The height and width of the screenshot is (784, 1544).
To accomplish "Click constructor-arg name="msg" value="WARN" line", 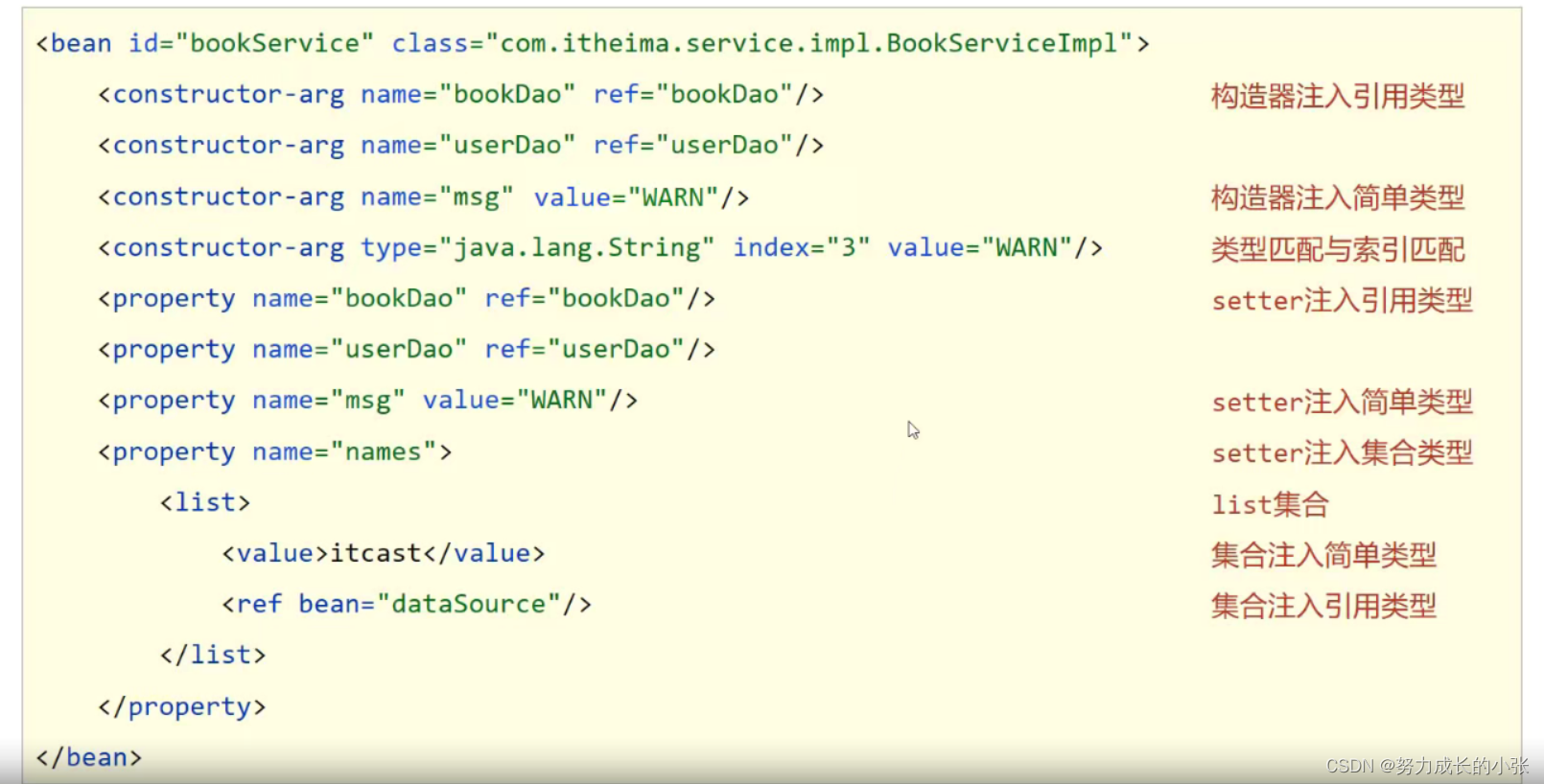I will (423, 197).
